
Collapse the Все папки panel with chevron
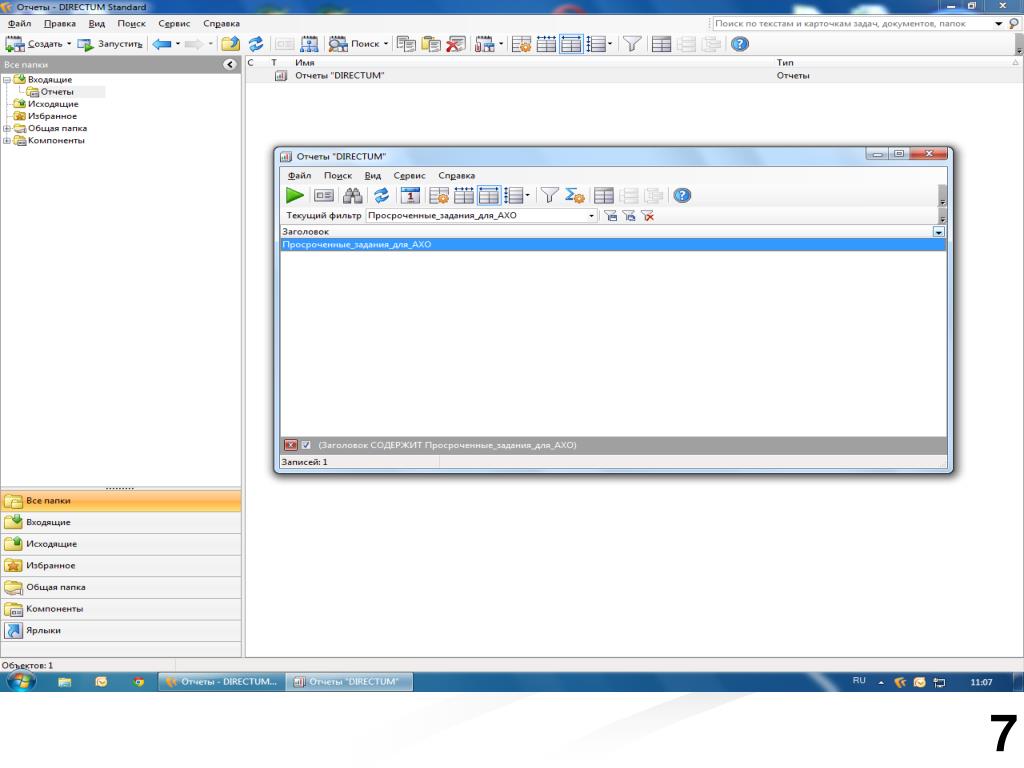click(x=230, y=64)
